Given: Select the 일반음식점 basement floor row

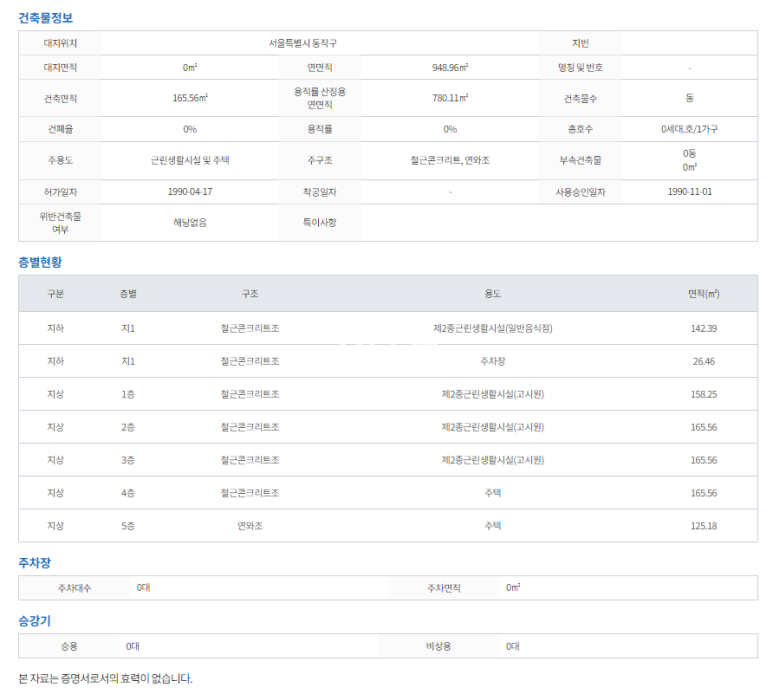Looking at the screenshot, I should click(492, 328).
